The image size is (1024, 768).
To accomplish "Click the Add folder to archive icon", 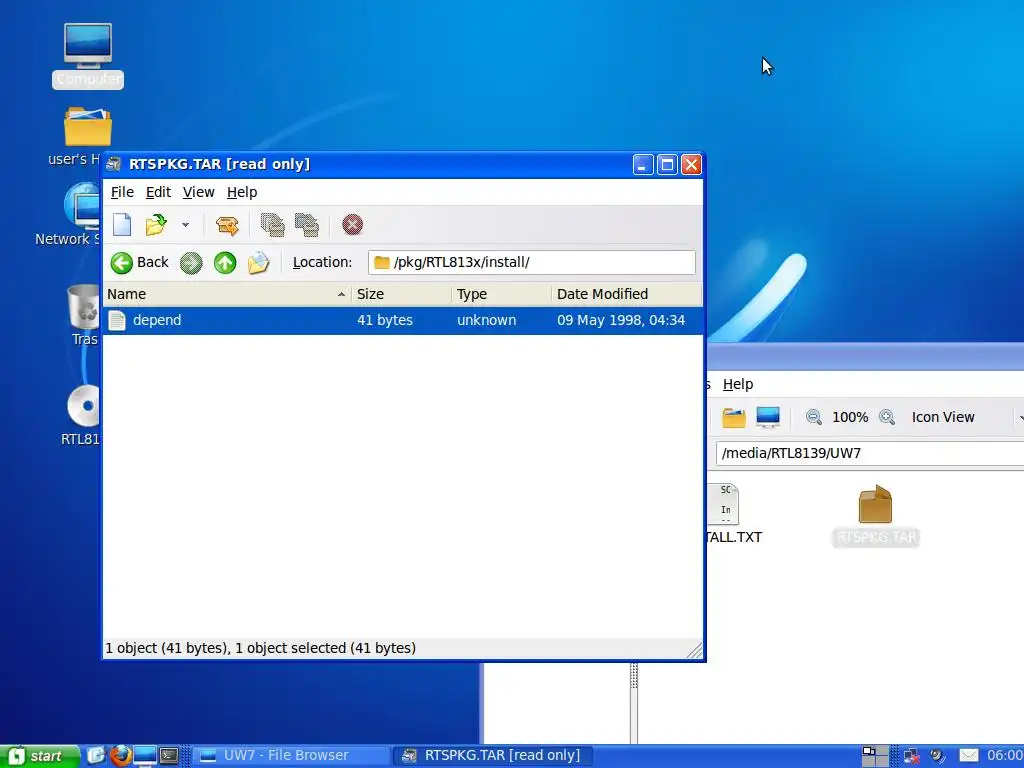I will click(x=307, y=225).
